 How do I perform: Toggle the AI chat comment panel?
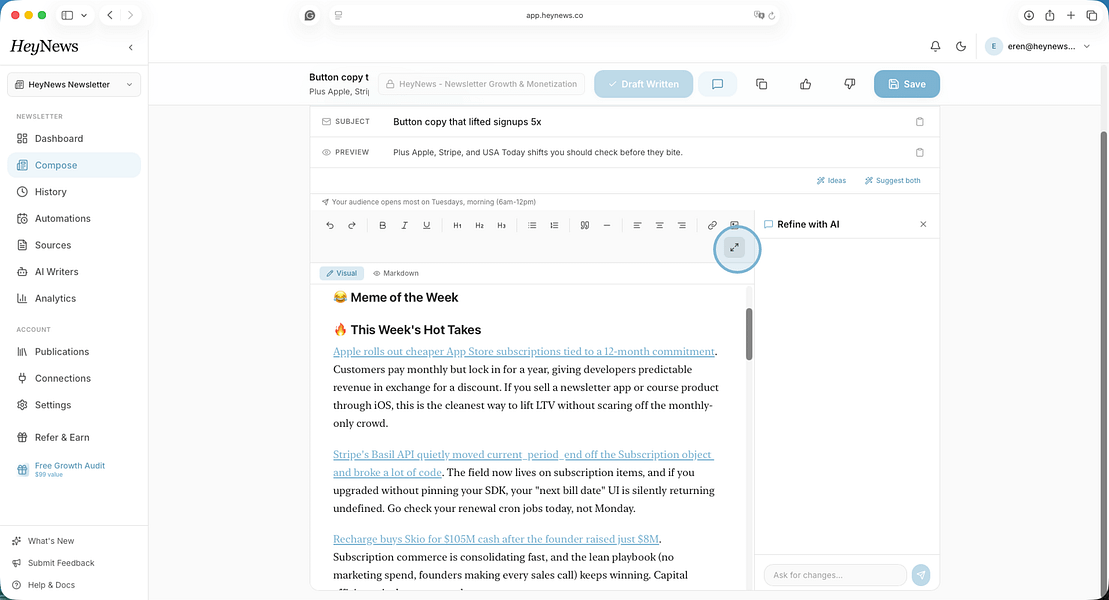(717, 84)
